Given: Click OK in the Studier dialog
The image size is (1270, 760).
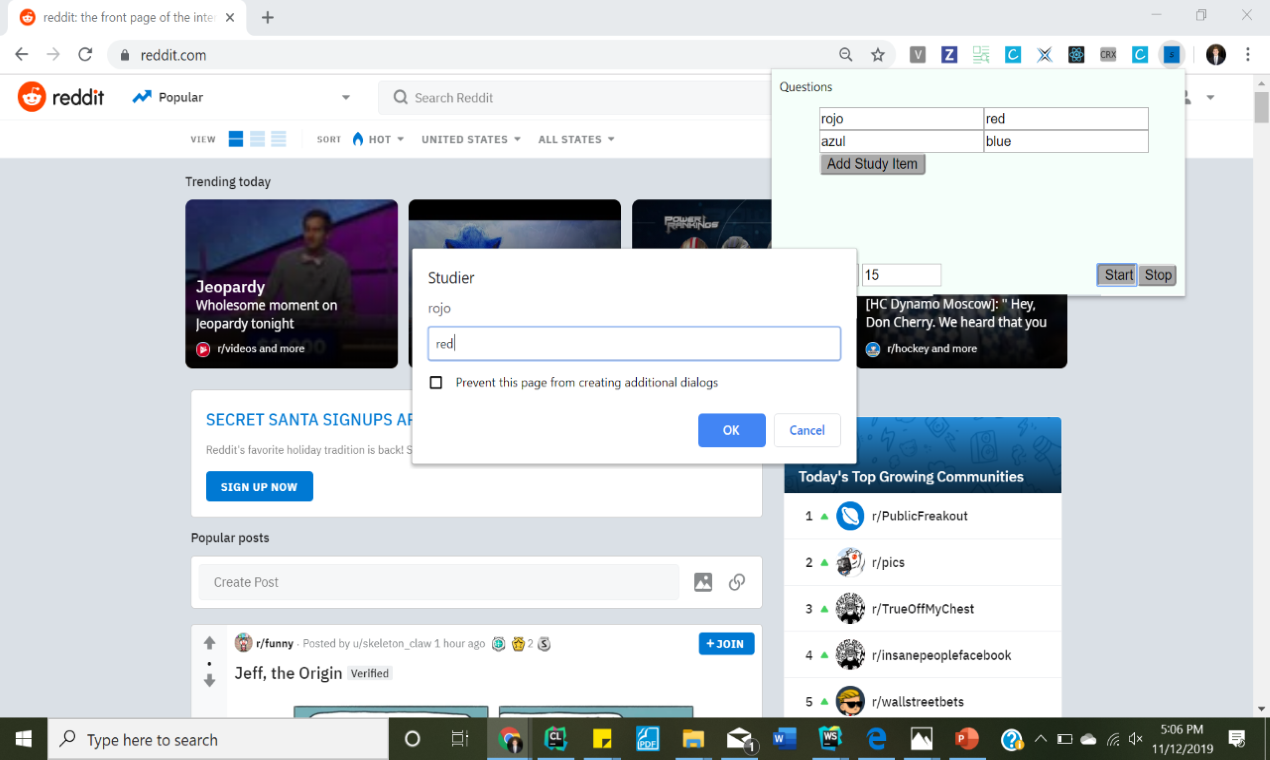Looking at the screenshot, I should [x=731, y=430].
